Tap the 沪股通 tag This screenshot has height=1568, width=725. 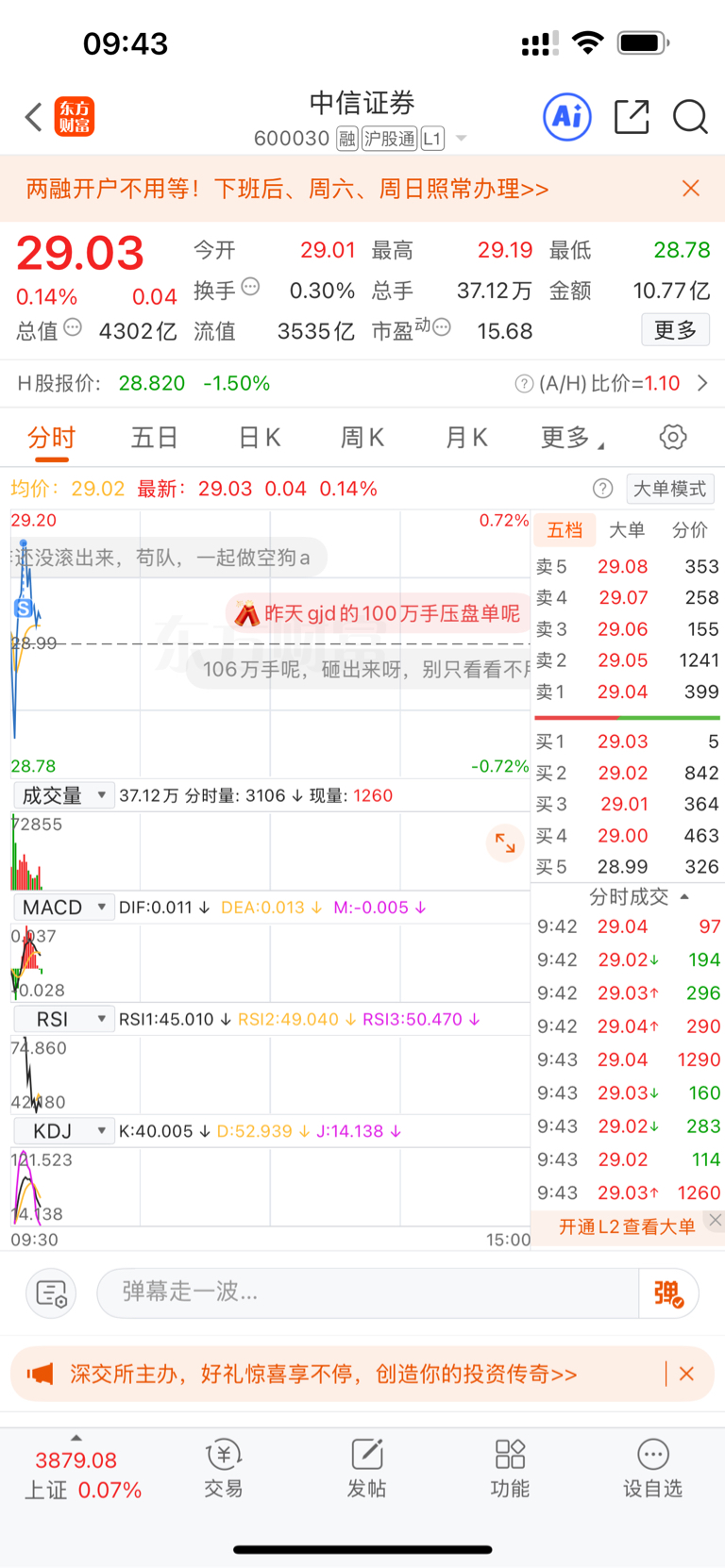coord(389,139)
